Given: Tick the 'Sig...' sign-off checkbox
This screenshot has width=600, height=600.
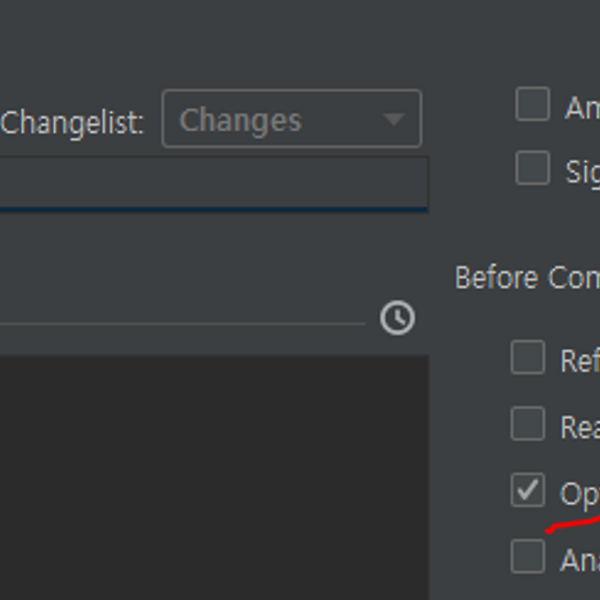Looking at the screenshot, I should (x=532, y=168).
